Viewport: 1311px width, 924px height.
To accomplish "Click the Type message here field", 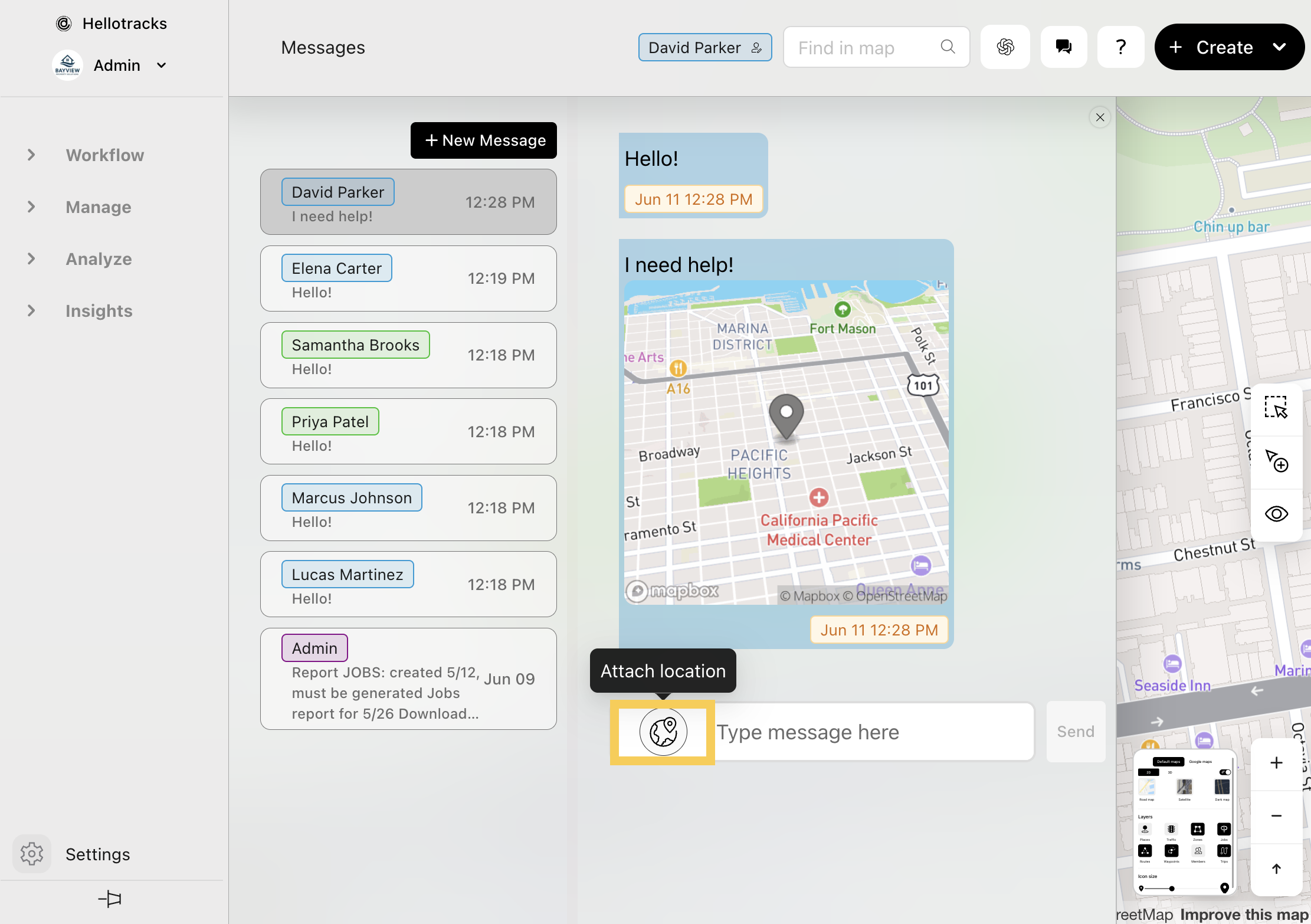I will point(873,732).
